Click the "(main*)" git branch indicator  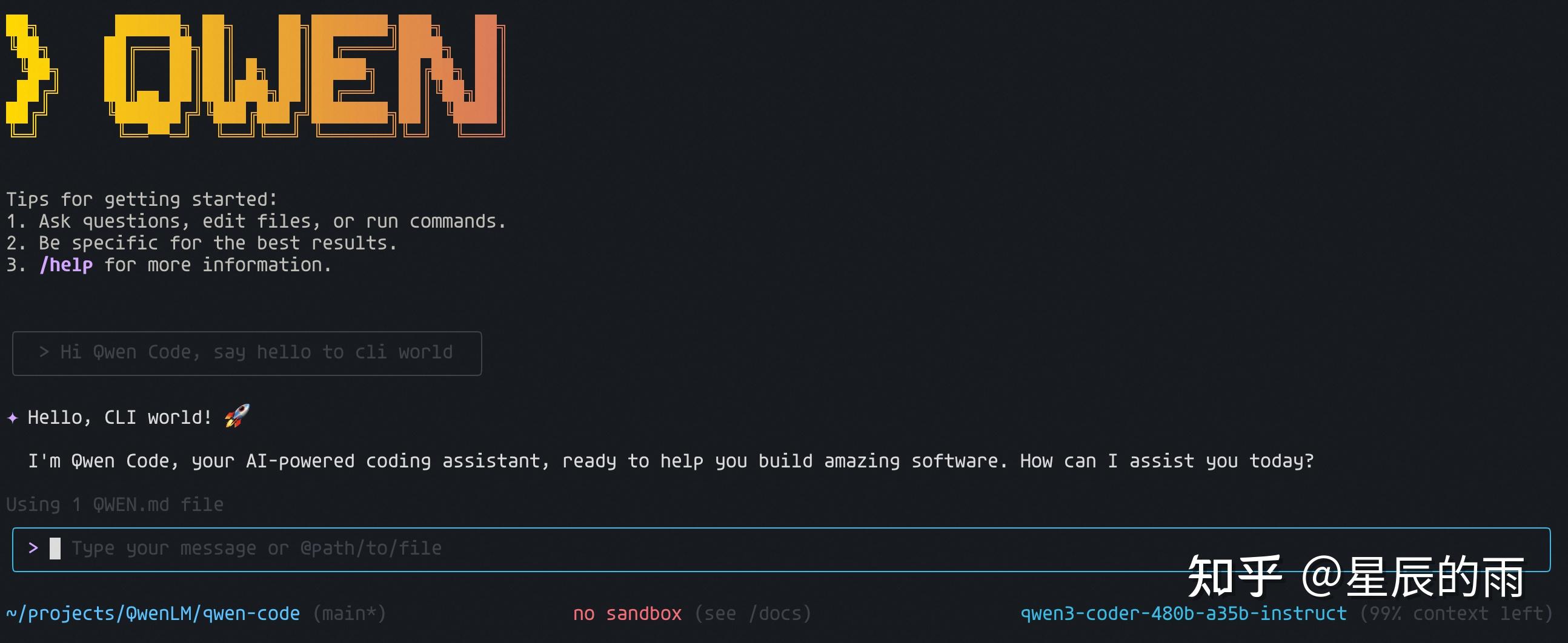tap(350, 613)
